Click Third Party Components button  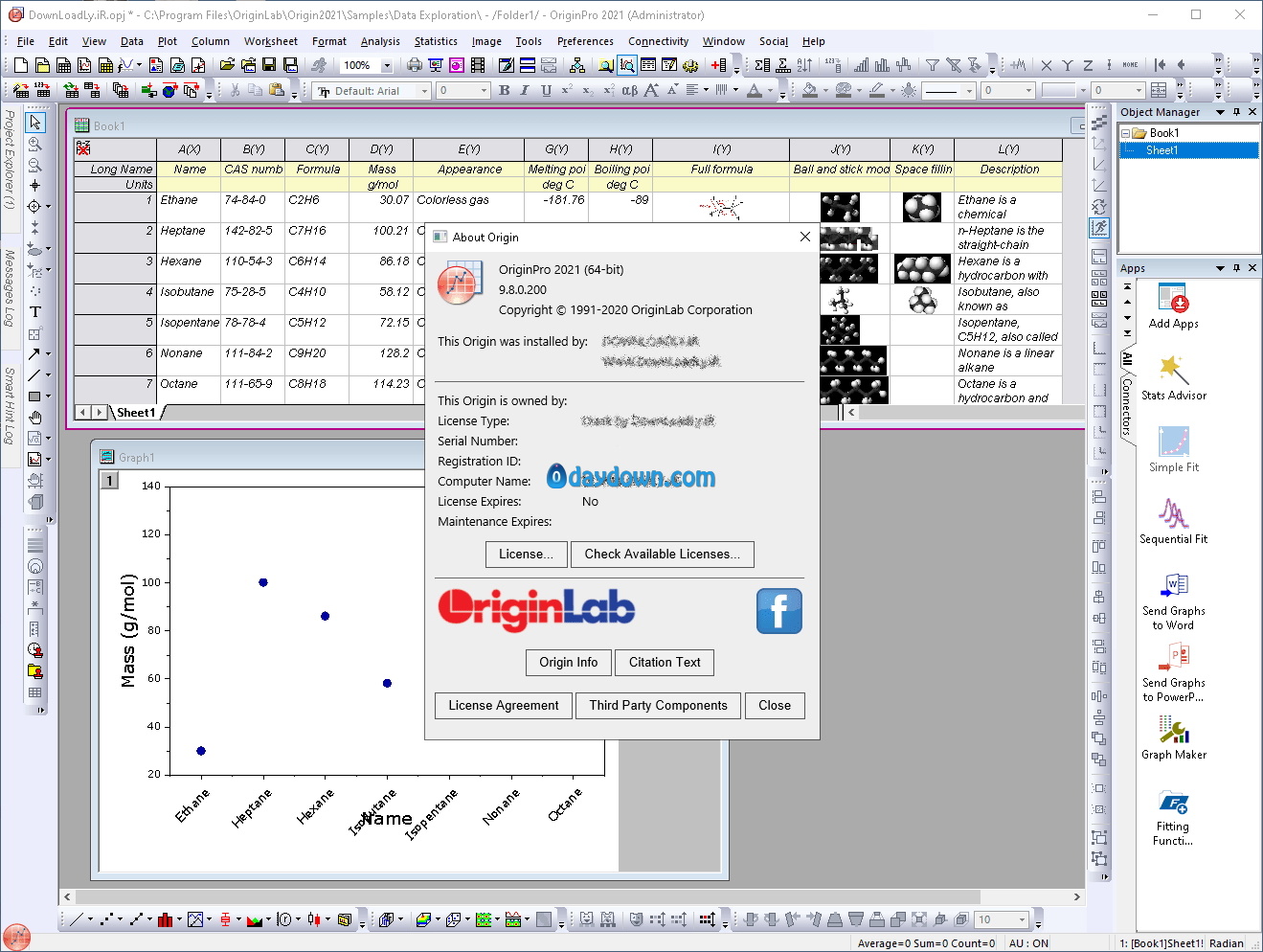pos(658,706)
